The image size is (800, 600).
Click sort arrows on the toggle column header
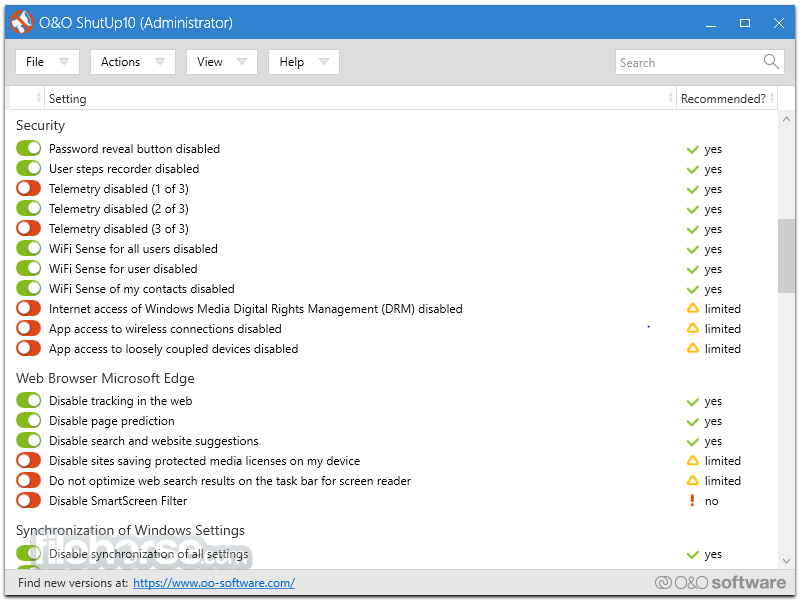tap(39, 98)
